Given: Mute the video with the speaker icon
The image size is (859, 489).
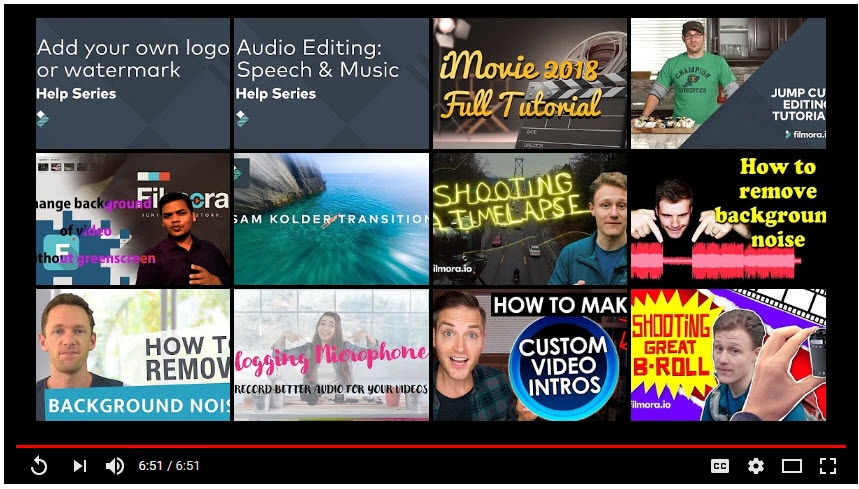Looking at the screenshot, I should click(x=115, y=466).
